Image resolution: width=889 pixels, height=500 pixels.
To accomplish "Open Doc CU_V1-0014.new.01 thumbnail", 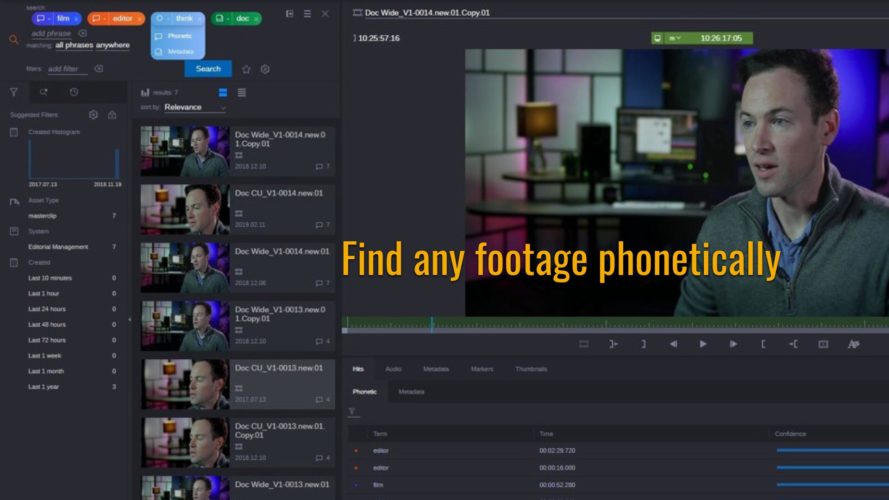I will coord(185,209).
